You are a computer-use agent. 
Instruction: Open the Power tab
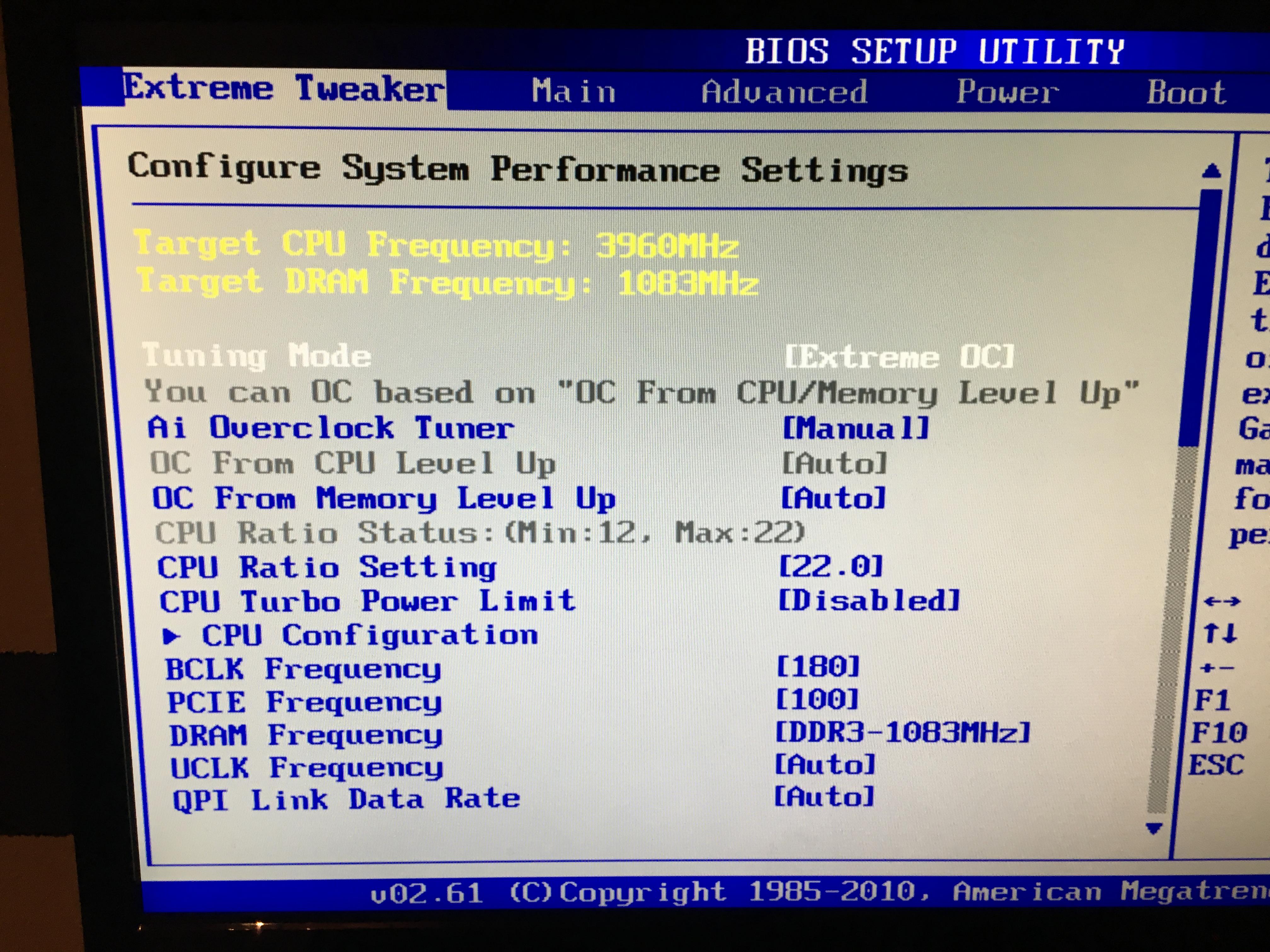pos(1008,92)
